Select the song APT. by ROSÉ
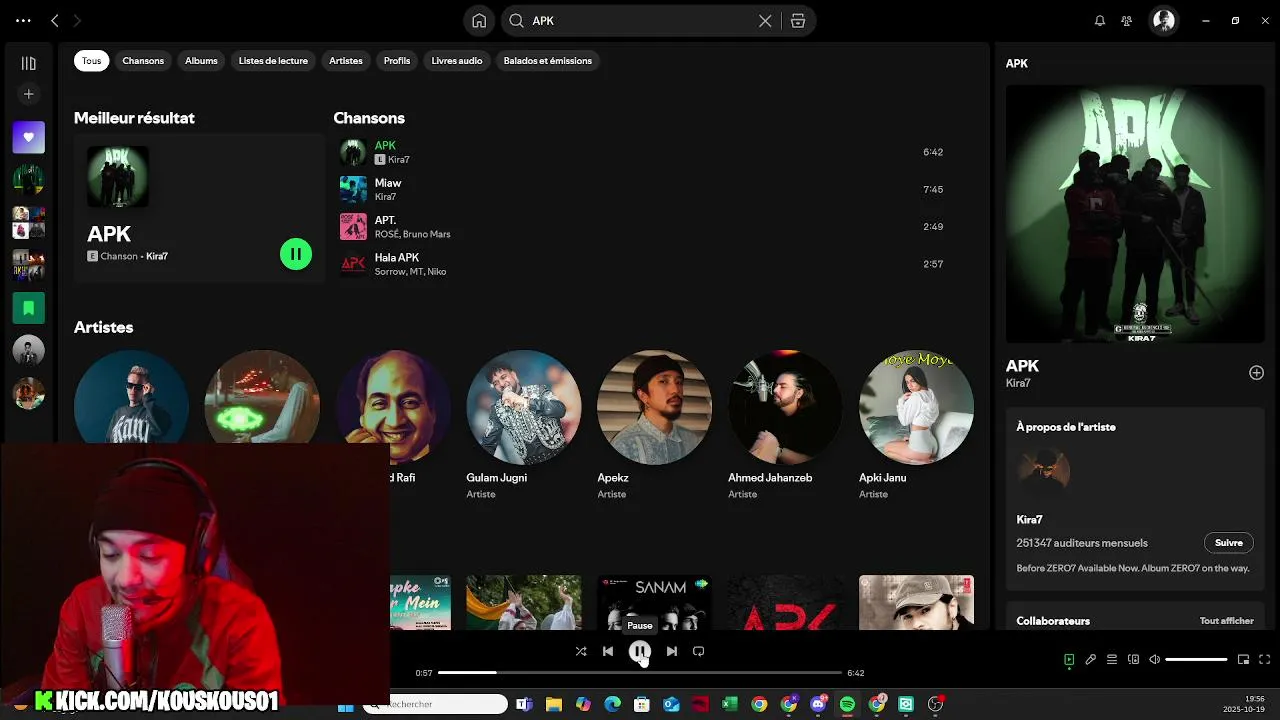 [641, 227]
